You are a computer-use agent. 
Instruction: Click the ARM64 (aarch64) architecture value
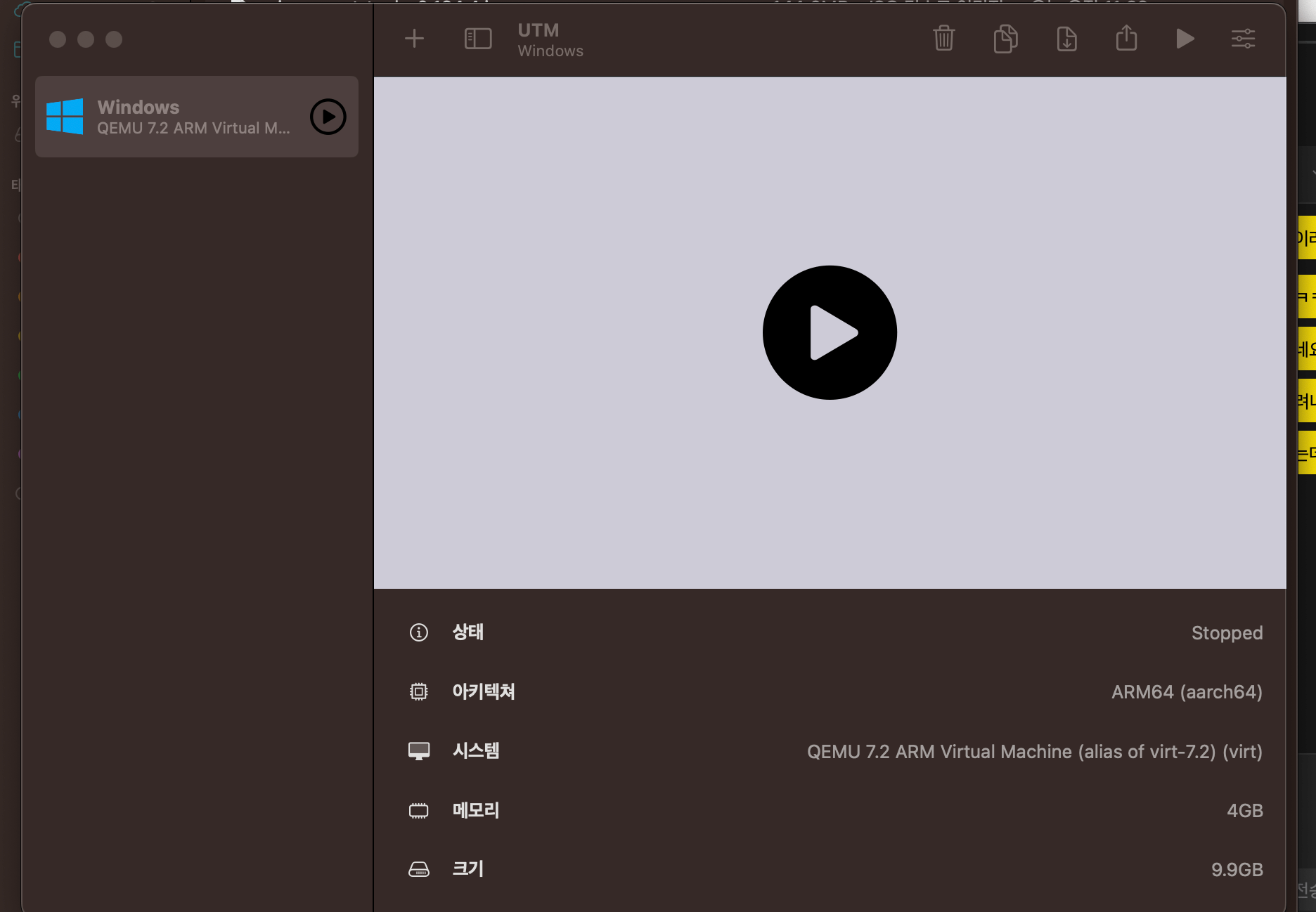[x=1187, y=691]
